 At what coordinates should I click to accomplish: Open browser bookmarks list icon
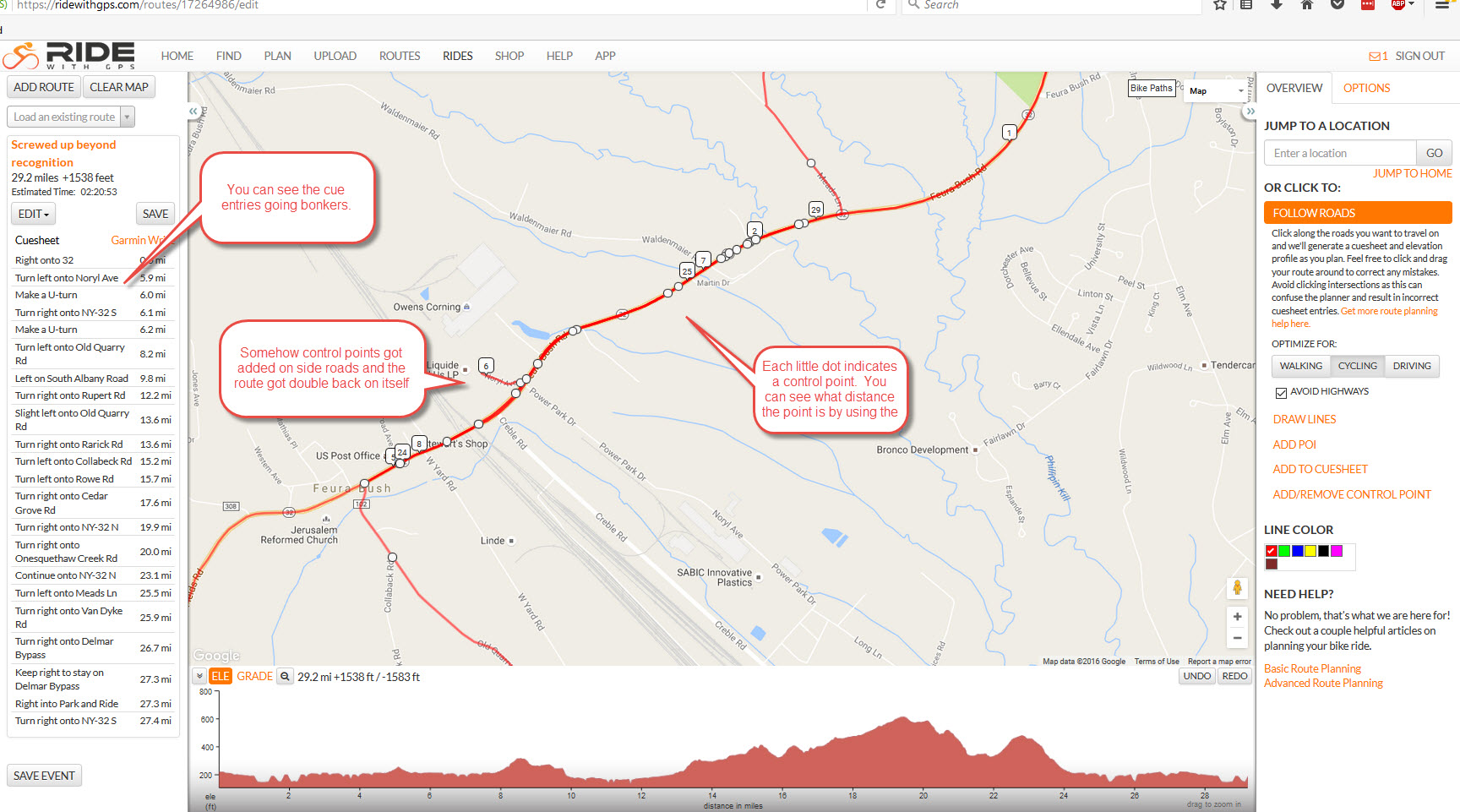point(1246,5)
